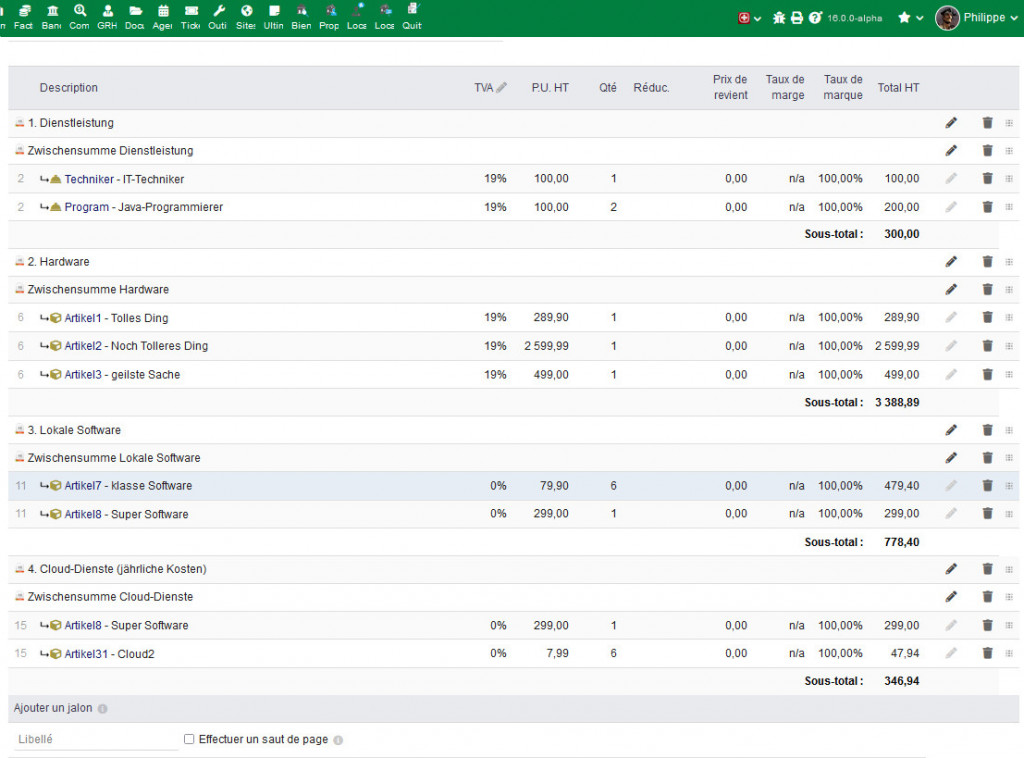Open the help icon next to version number

(815, 18)
